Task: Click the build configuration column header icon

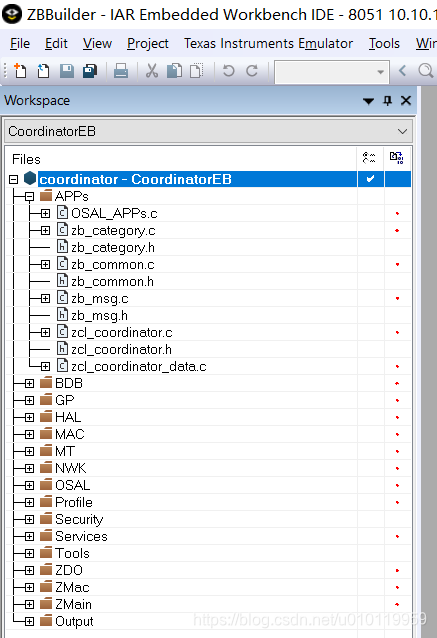Action: tap(369, 157)
